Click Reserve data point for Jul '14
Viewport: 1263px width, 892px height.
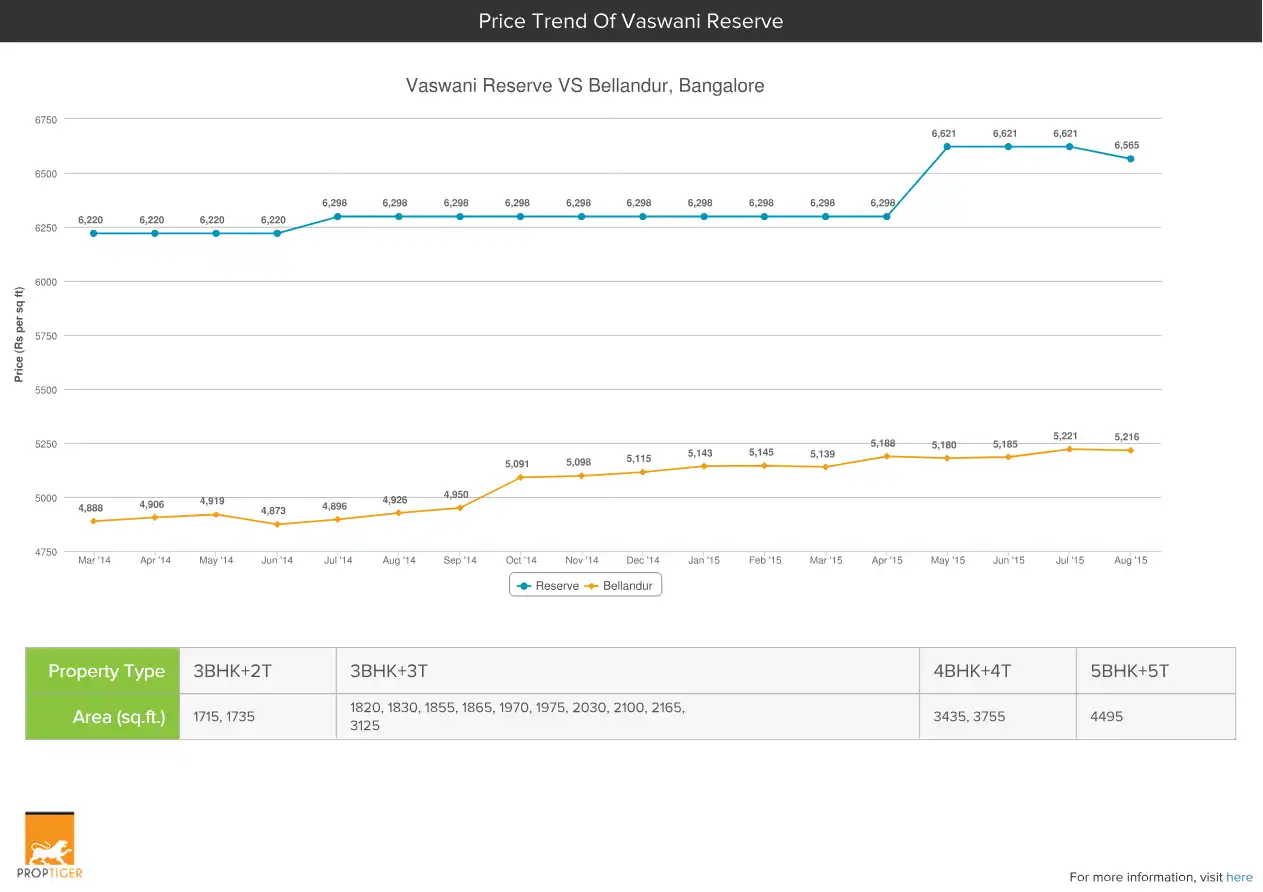click(x=338, y=216)
